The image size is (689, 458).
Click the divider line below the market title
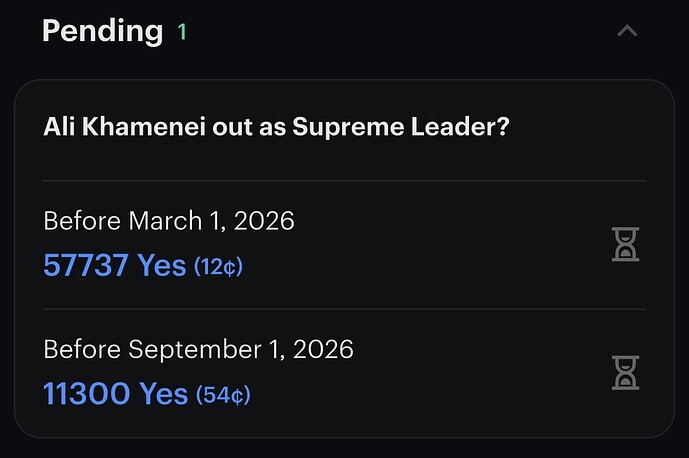coord(344,181)
